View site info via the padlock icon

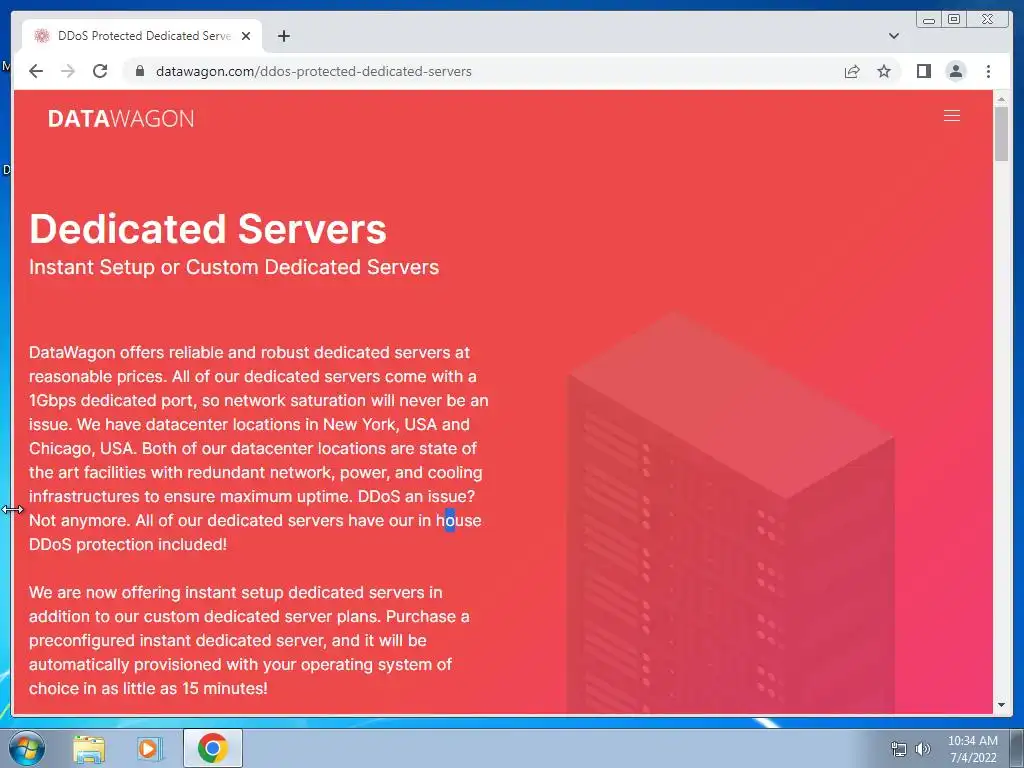(x=139, y=71)
